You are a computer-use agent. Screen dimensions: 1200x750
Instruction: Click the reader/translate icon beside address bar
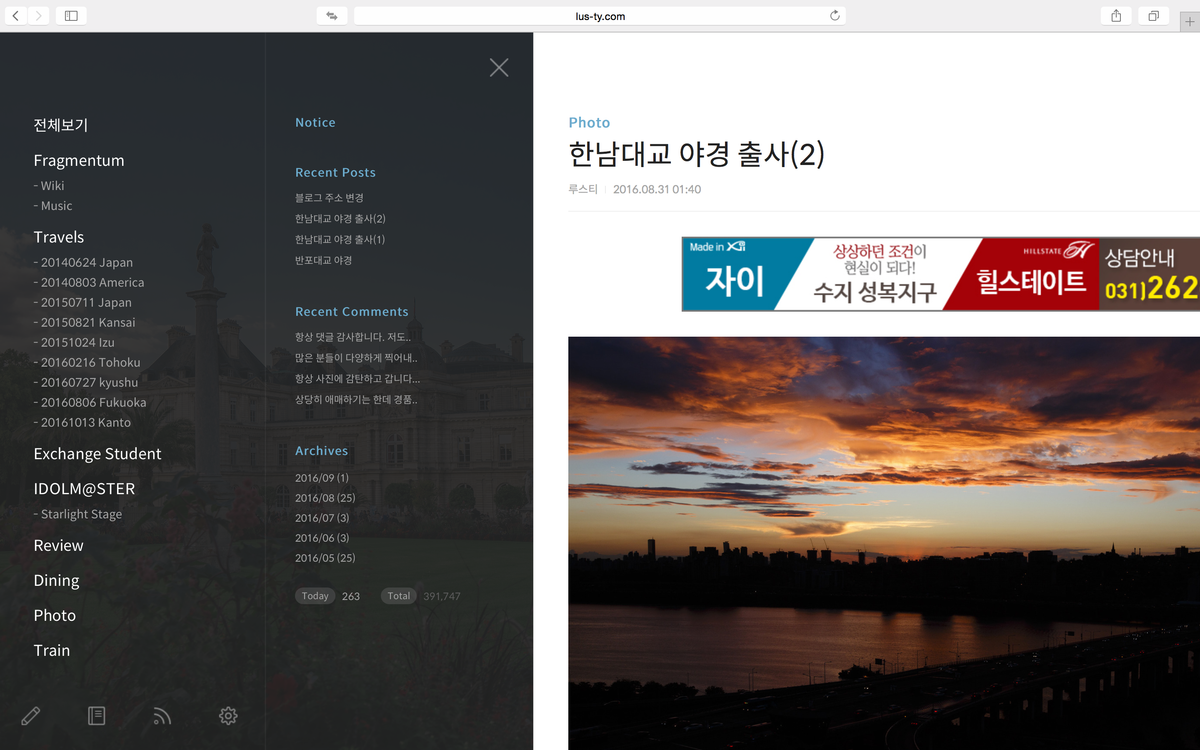pos(331,16)
